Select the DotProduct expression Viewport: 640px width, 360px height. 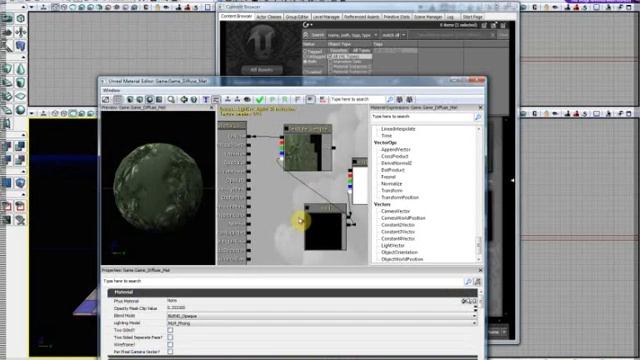[393, 170]
